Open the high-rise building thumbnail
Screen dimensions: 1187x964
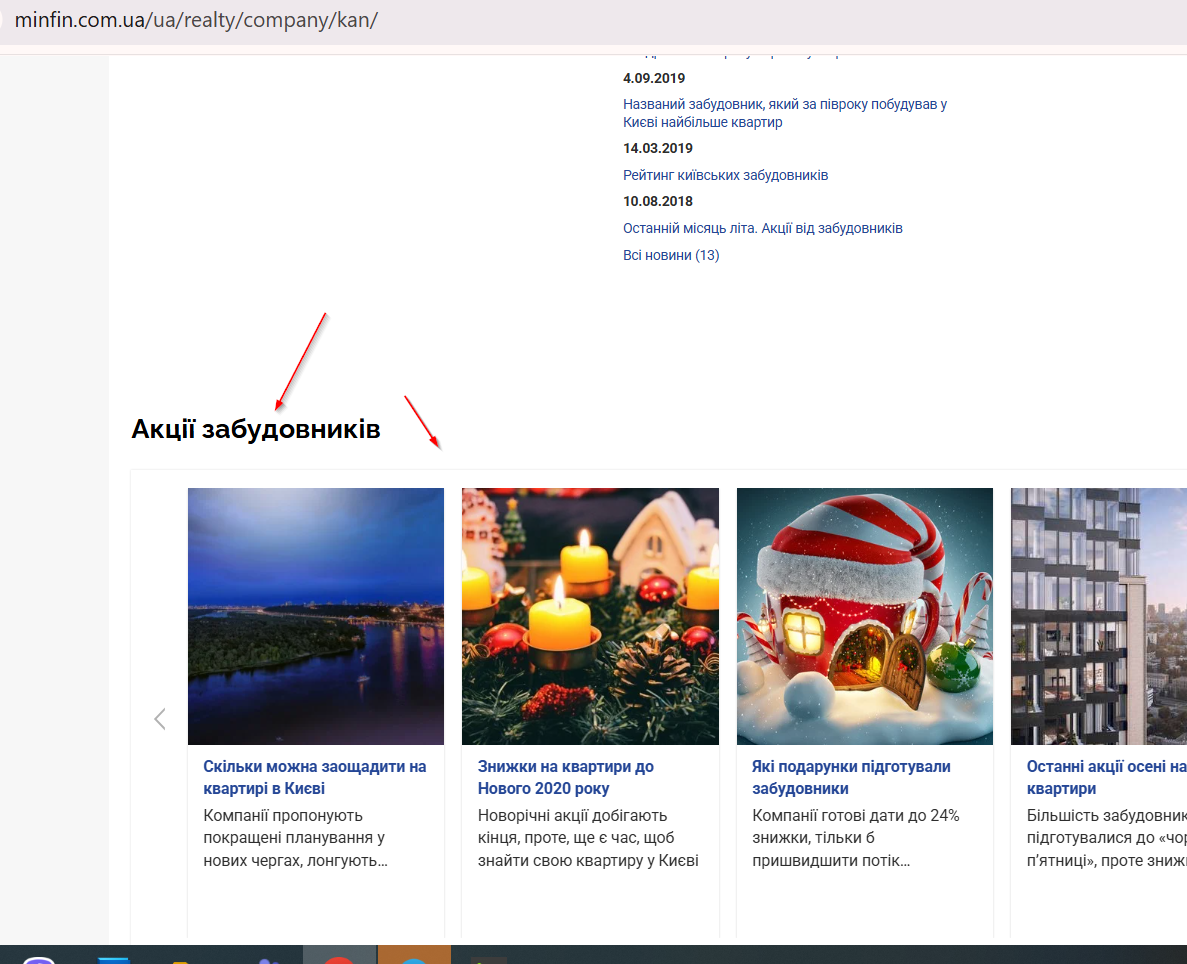[1099, 616]
